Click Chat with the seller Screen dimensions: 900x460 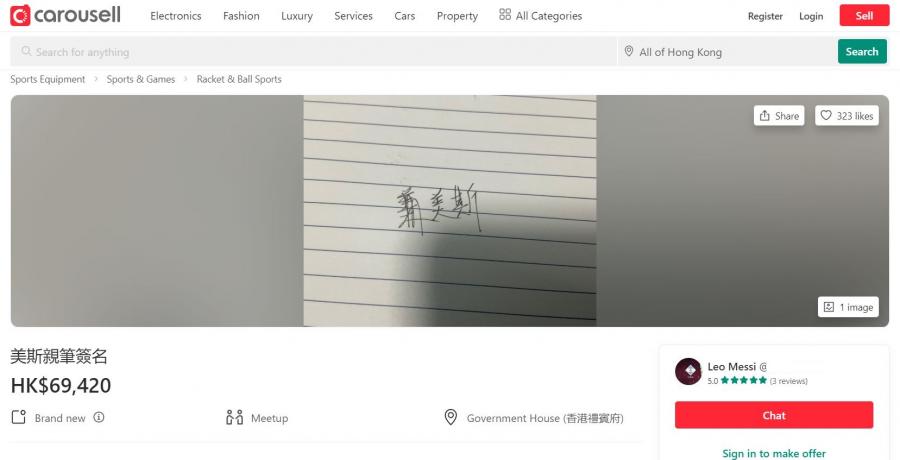[x=774, y=415]
